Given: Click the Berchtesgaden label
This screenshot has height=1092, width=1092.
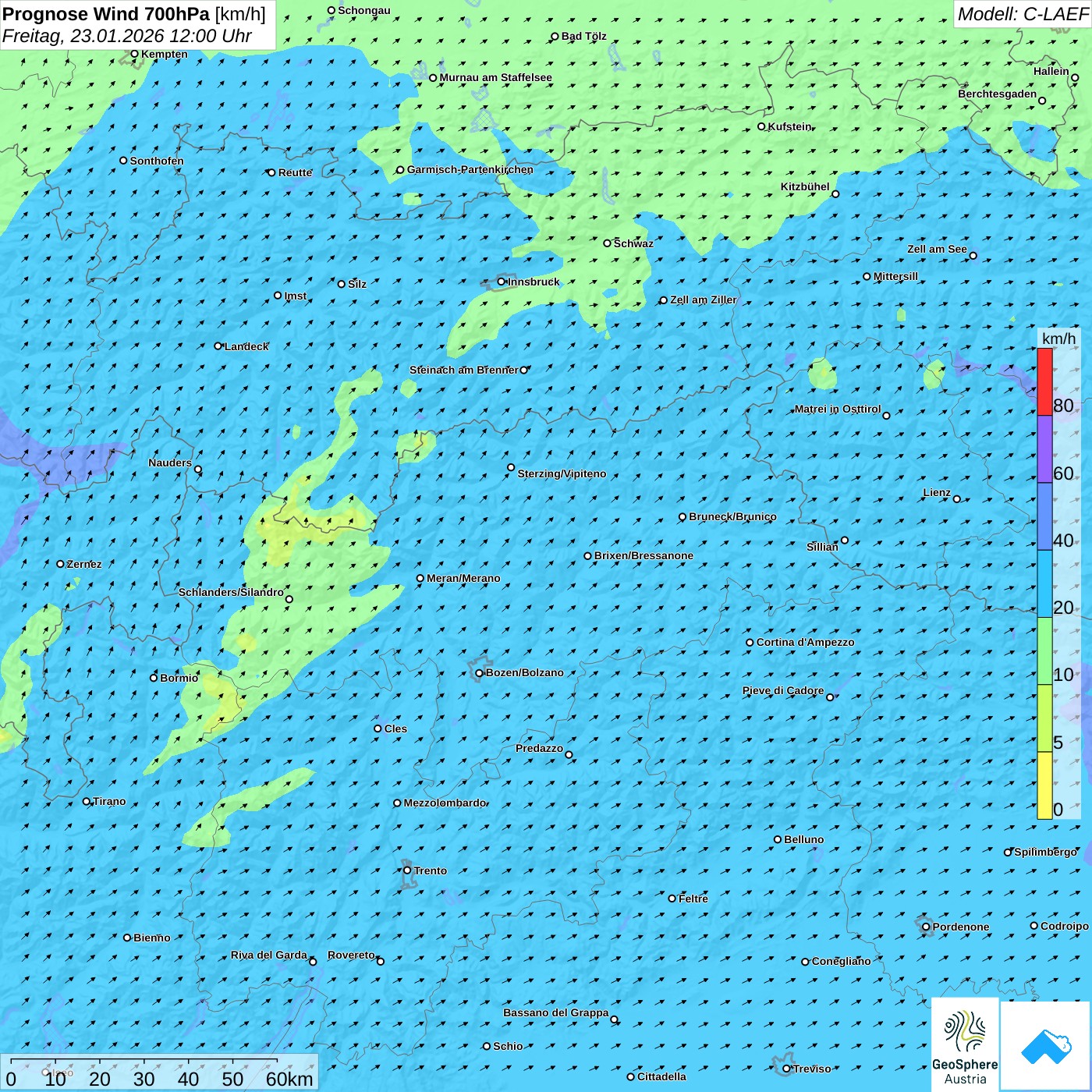Looking at the screenshot, I should tap(997, 94).
